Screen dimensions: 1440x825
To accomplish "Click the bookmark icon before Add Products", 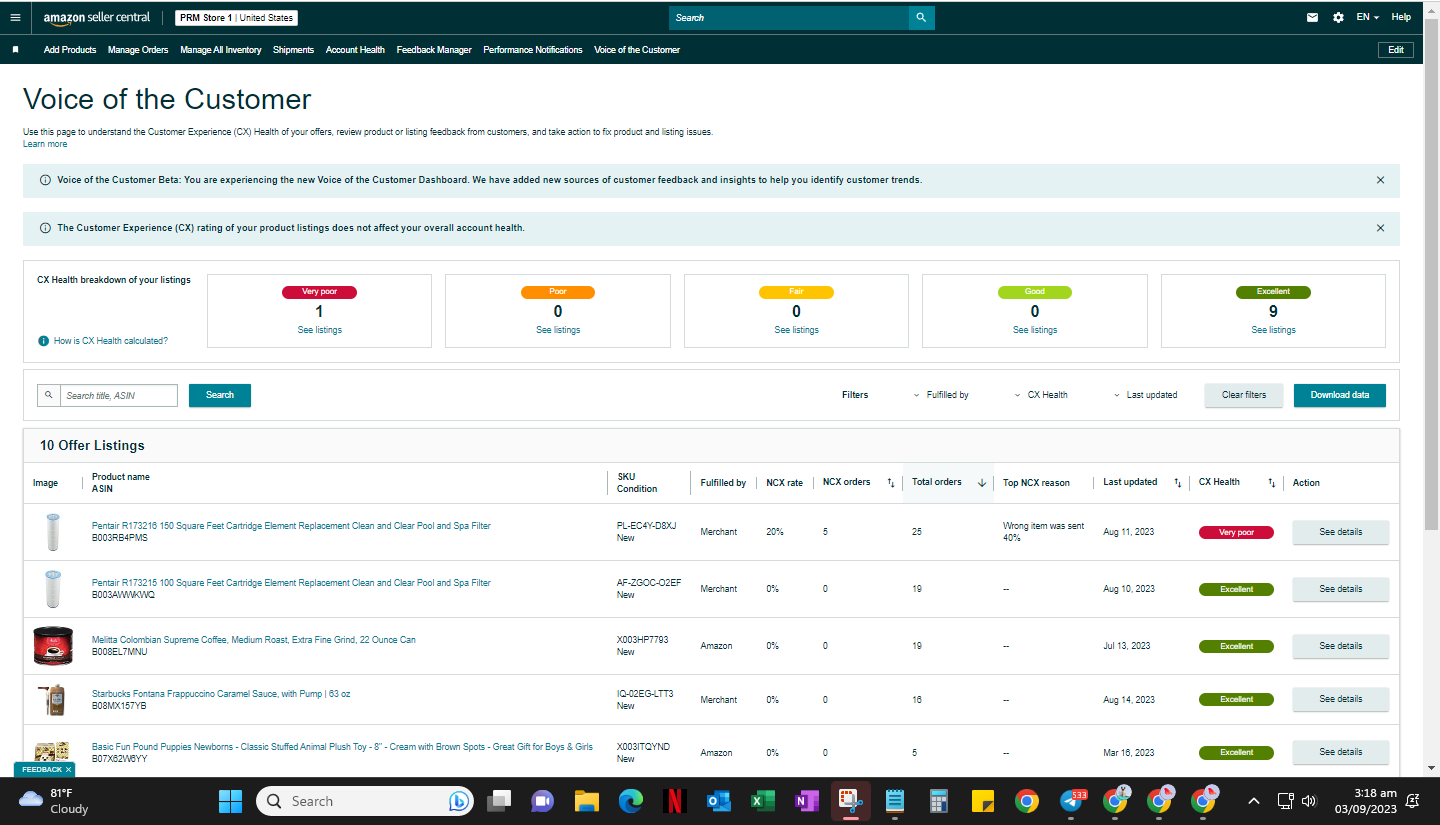I will pyautogui.click(x=15, y=49).
